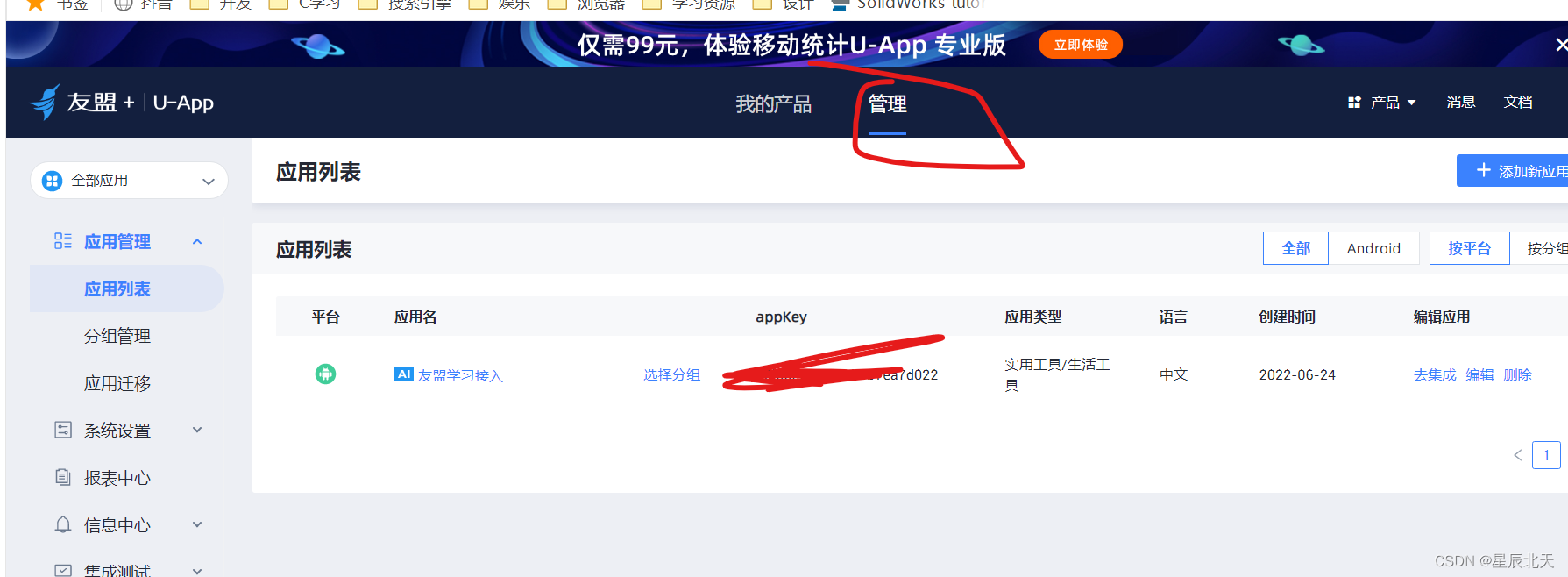Screen dimensions: 1568x577
Task: Select 应用列表 in the sidebar
Action: 126,288
